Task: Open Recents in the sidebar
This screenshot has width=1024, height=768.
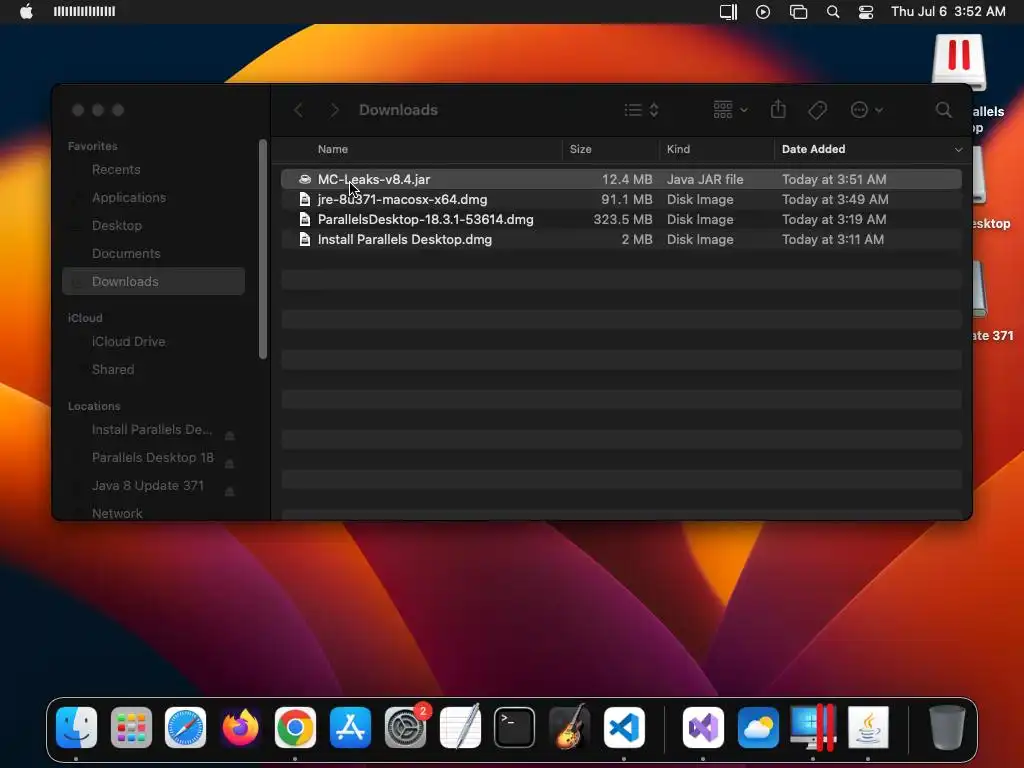Action: tap(116, 170)
